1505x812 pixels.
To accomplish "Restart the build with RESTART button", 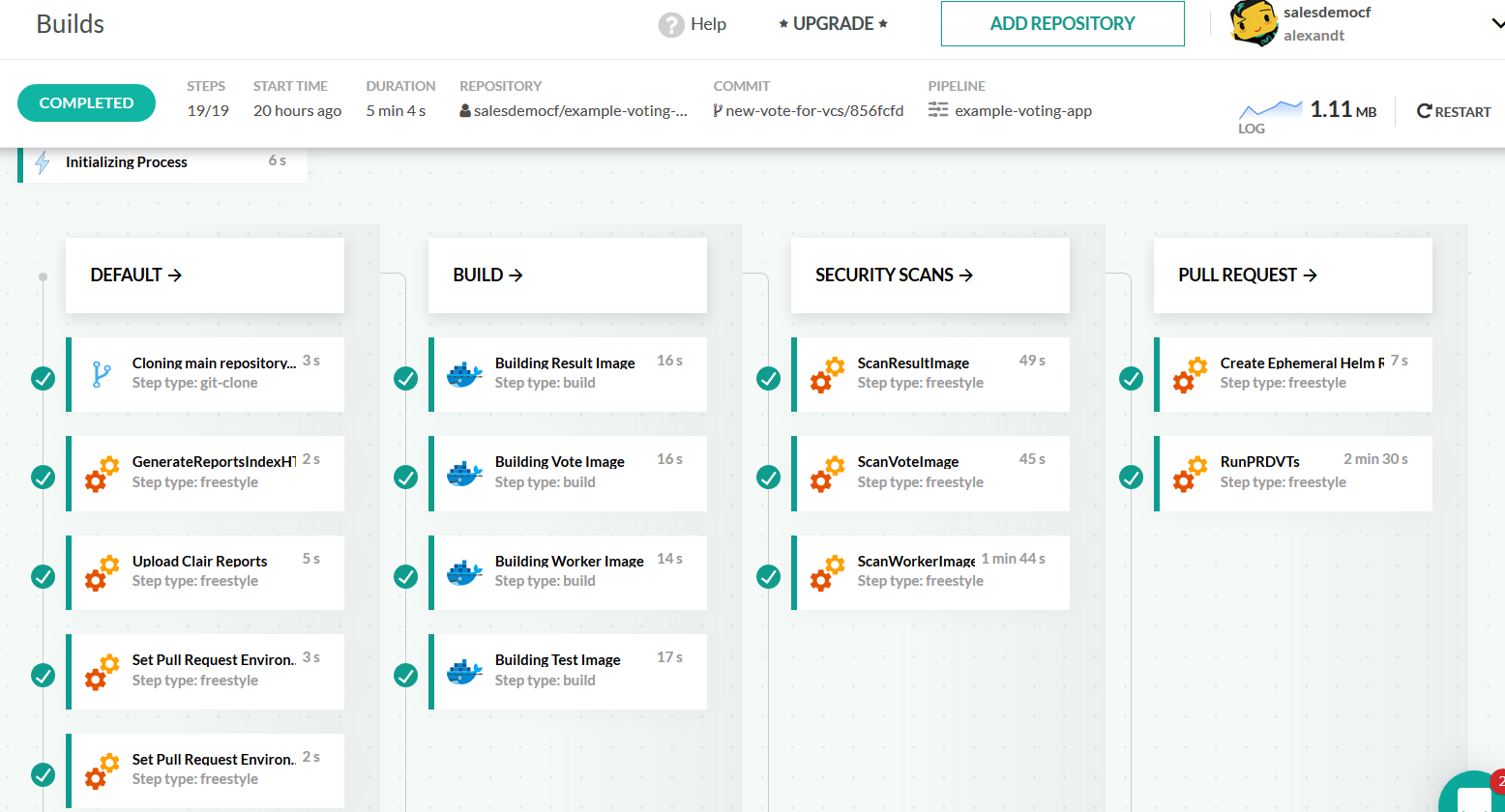I will [1454, 111].
